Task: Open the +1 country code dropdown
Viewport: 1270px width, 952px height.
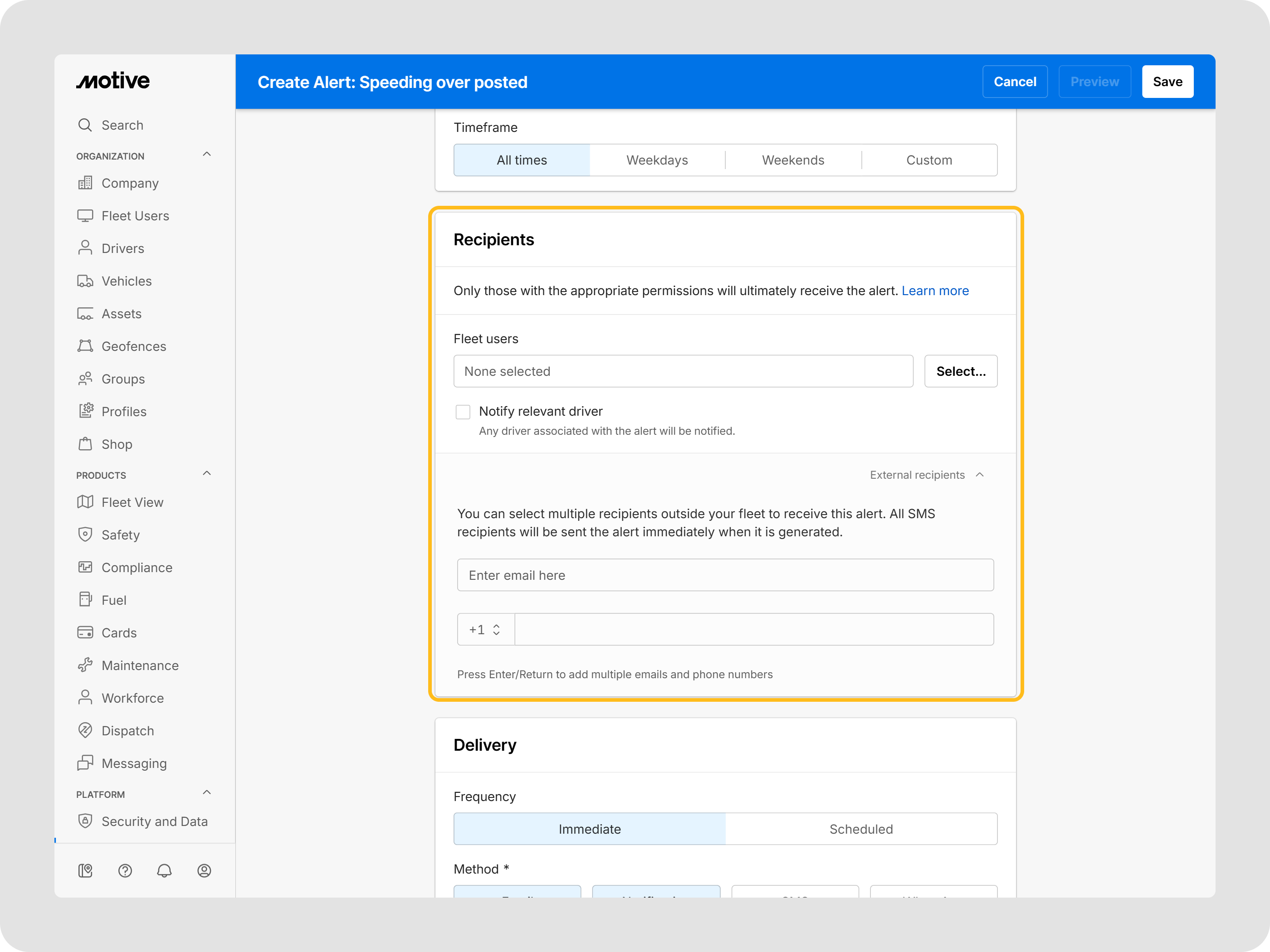Action: pyautogui.click(x=485, y=630)
